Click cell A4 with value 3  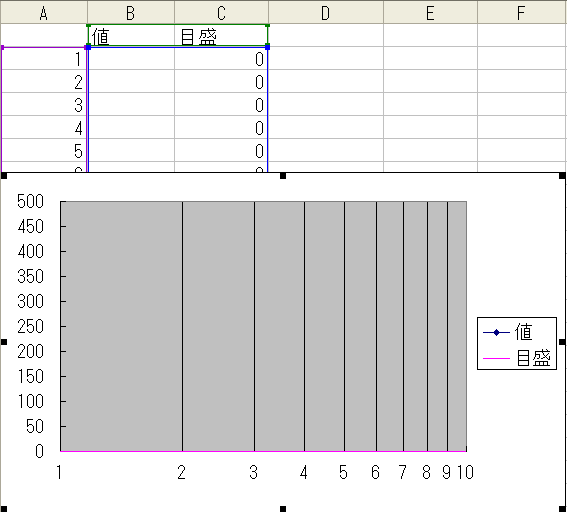[44, 104]
